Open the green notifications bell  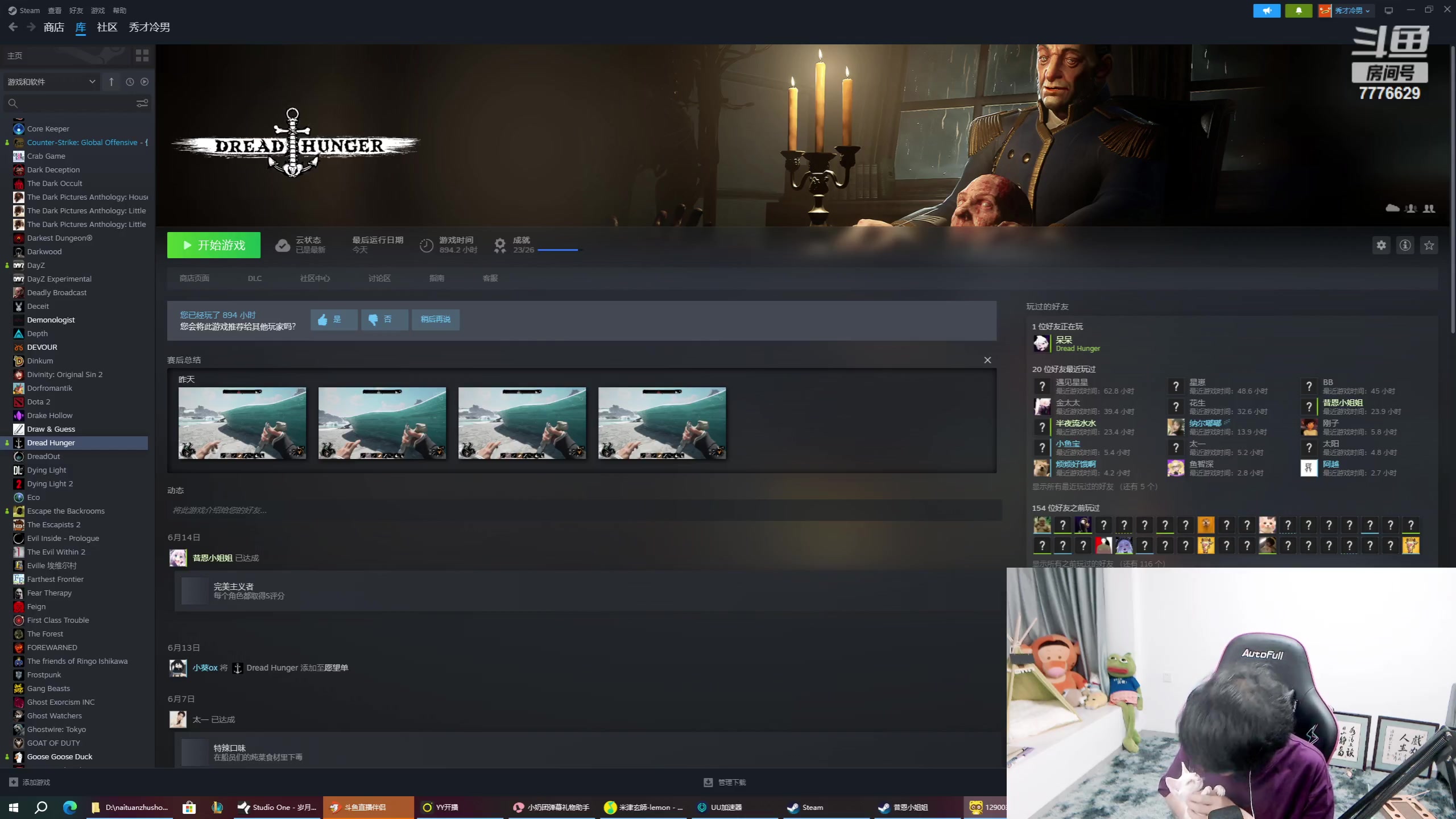[1298, 10]
